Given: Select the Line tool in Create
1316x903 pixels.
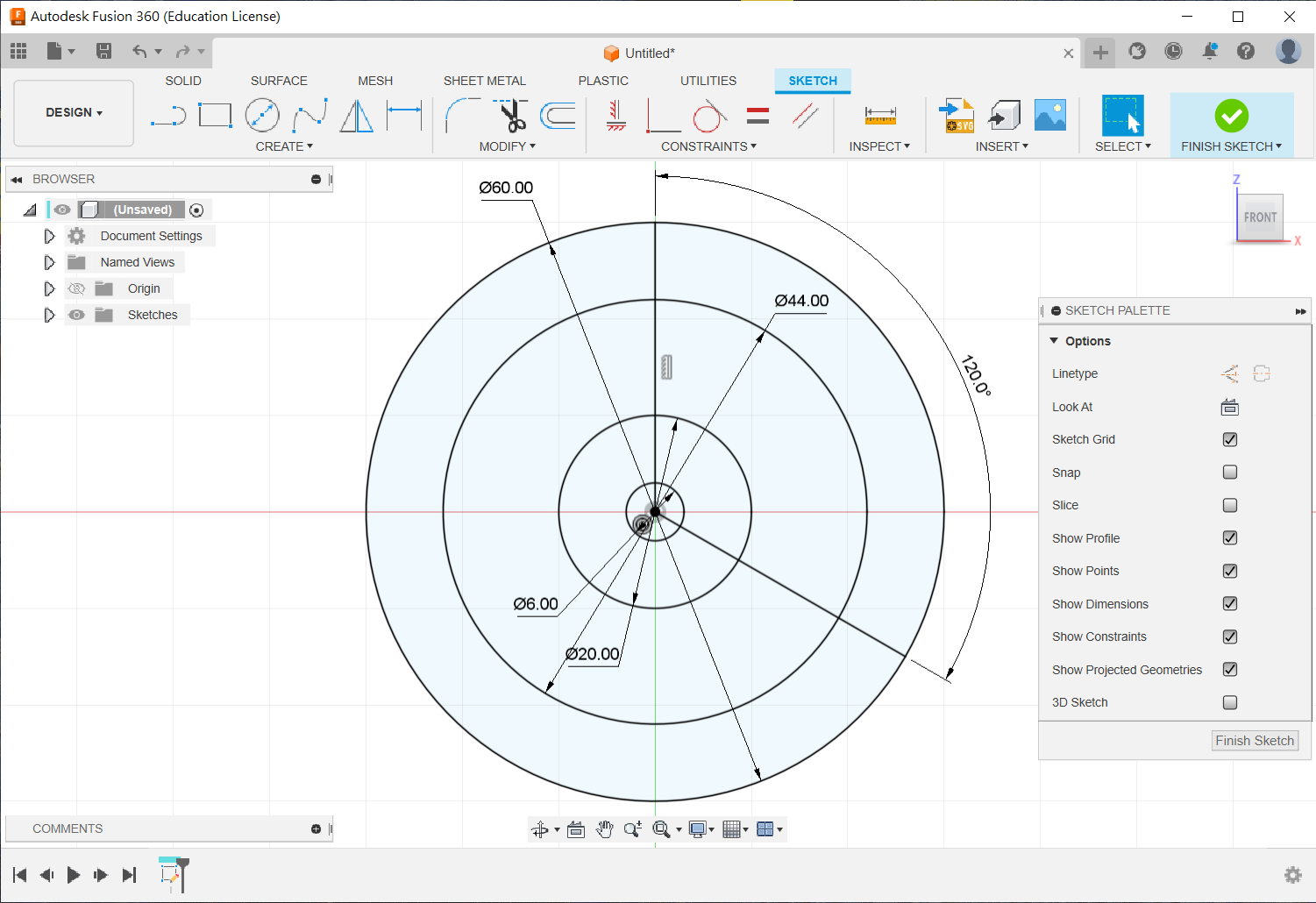Looking at the screenshot, I should pos(167,116).
